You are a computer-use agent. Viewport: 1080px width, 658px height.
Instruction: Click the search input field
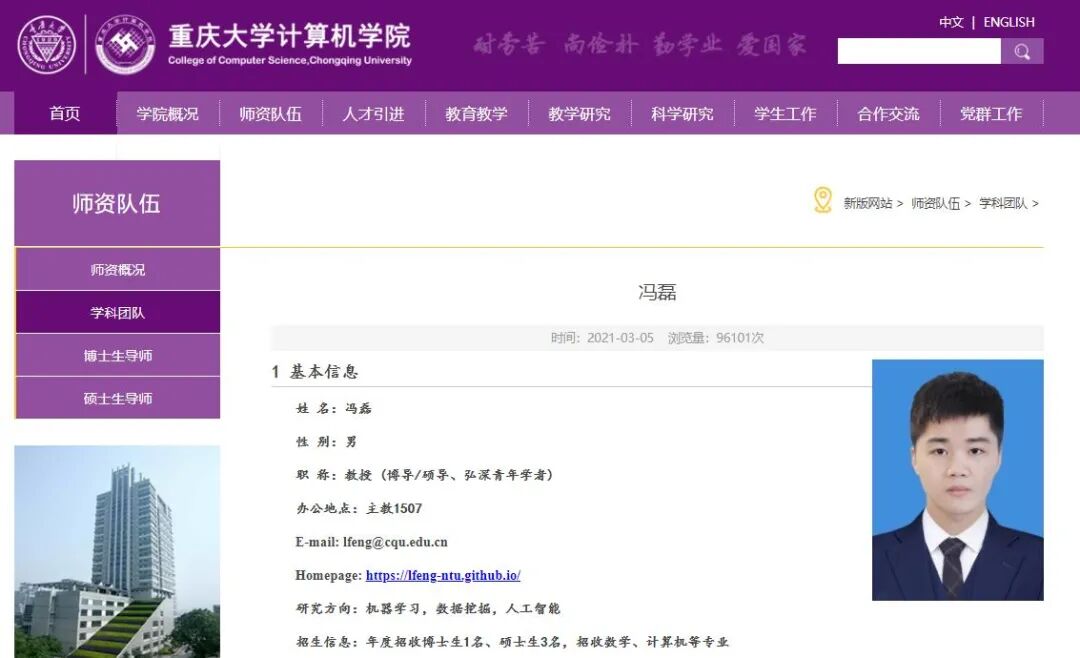click(919, 51)
